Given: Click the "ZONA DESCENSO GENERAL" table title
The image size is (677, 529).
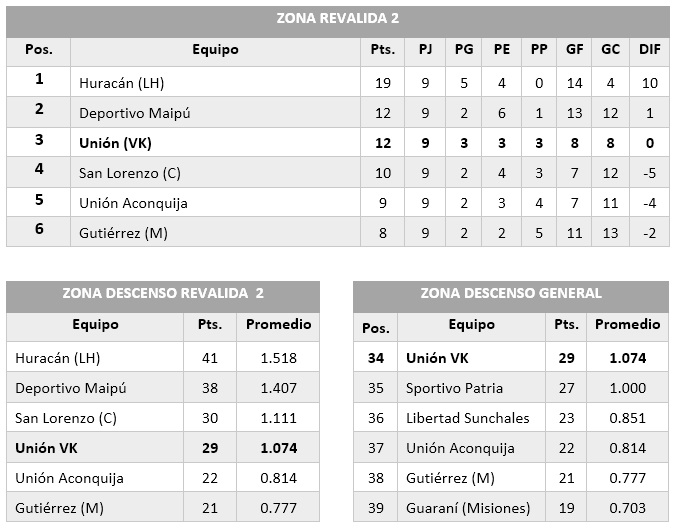Looking at the screenshot, I should point(511,294).
